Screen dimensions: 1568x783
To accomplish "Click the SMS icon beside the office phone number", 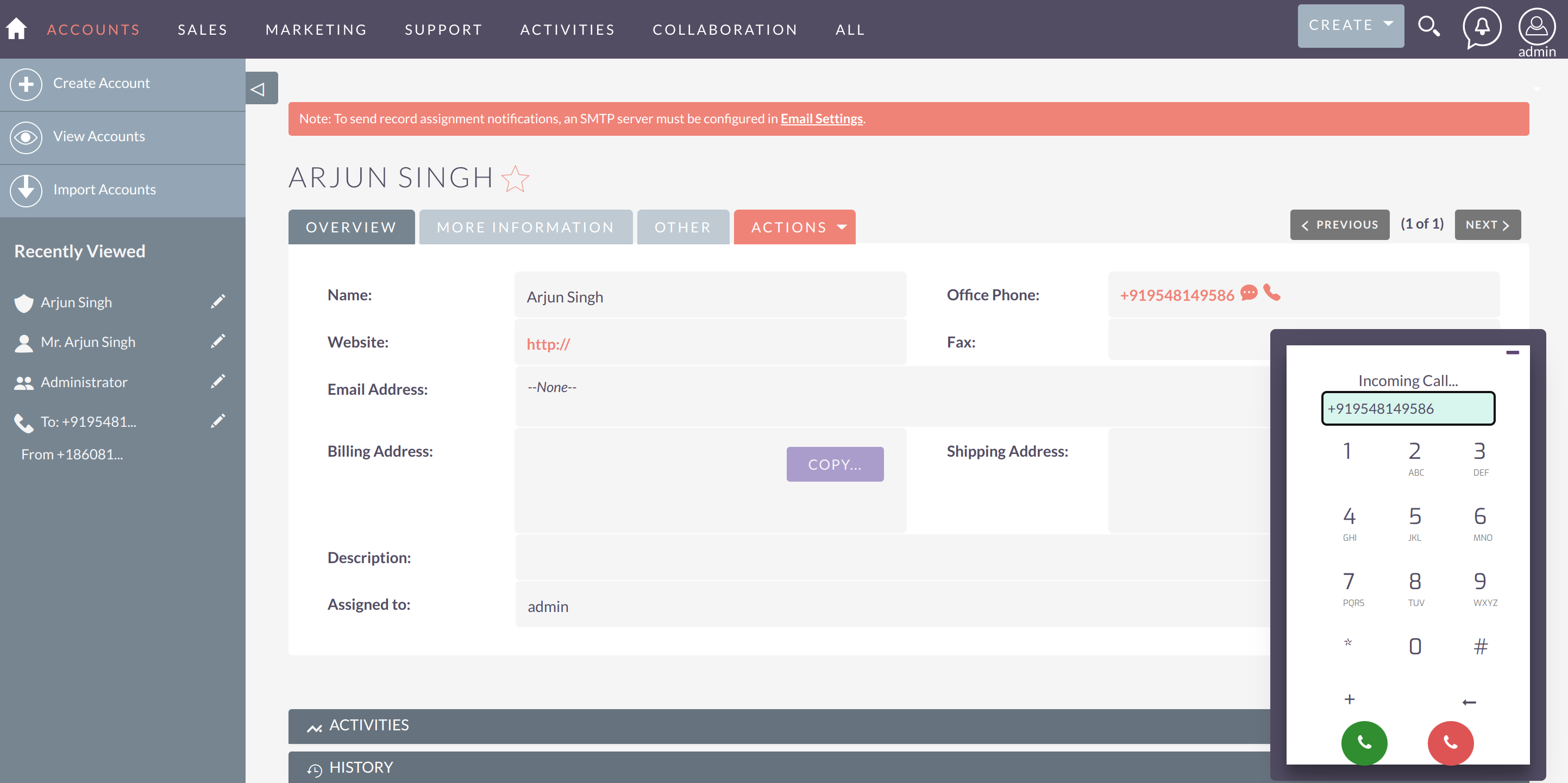I will point(1249,294).
